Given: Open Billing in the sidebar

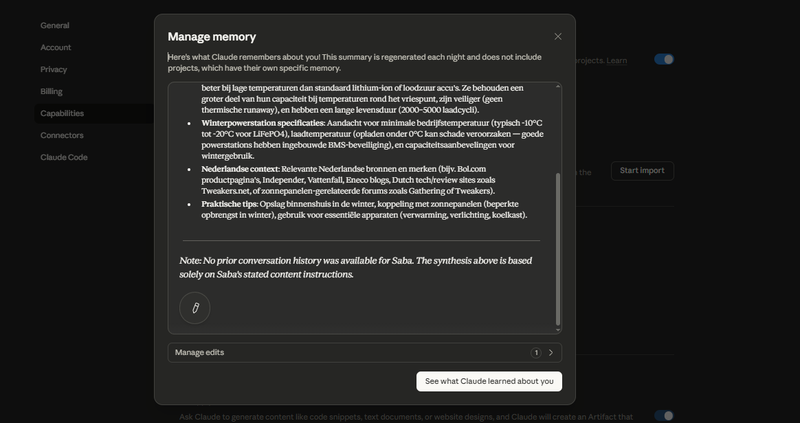Looking at the screenshot, I should tap(52, 91).
